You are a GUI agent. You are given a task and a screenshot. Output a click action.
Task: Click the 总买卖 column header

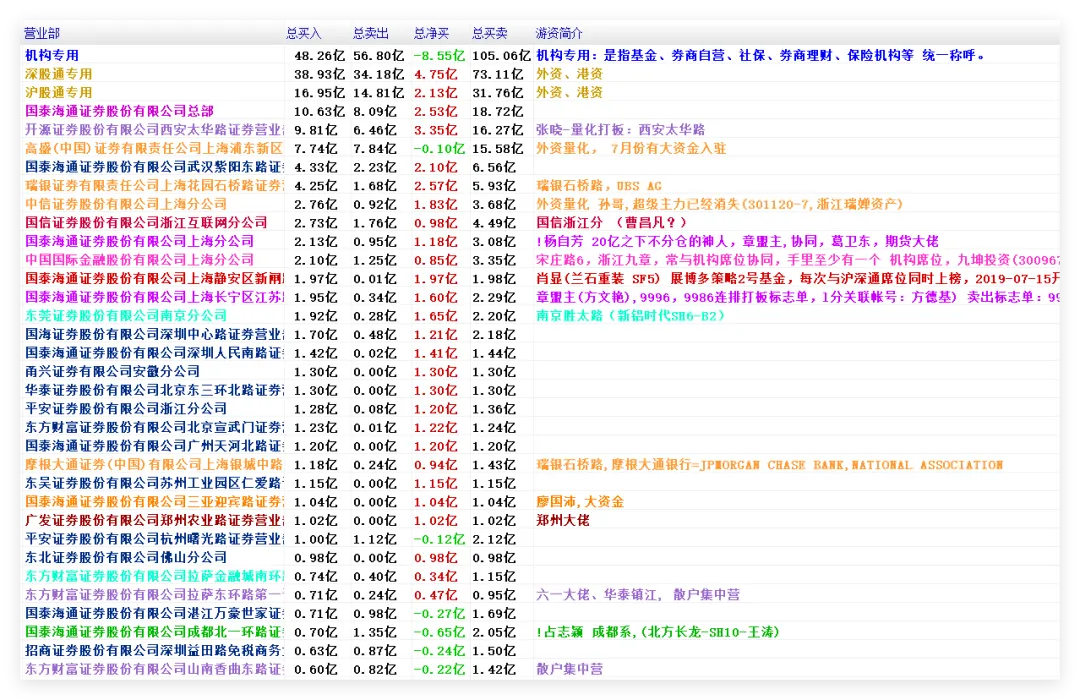490,33
